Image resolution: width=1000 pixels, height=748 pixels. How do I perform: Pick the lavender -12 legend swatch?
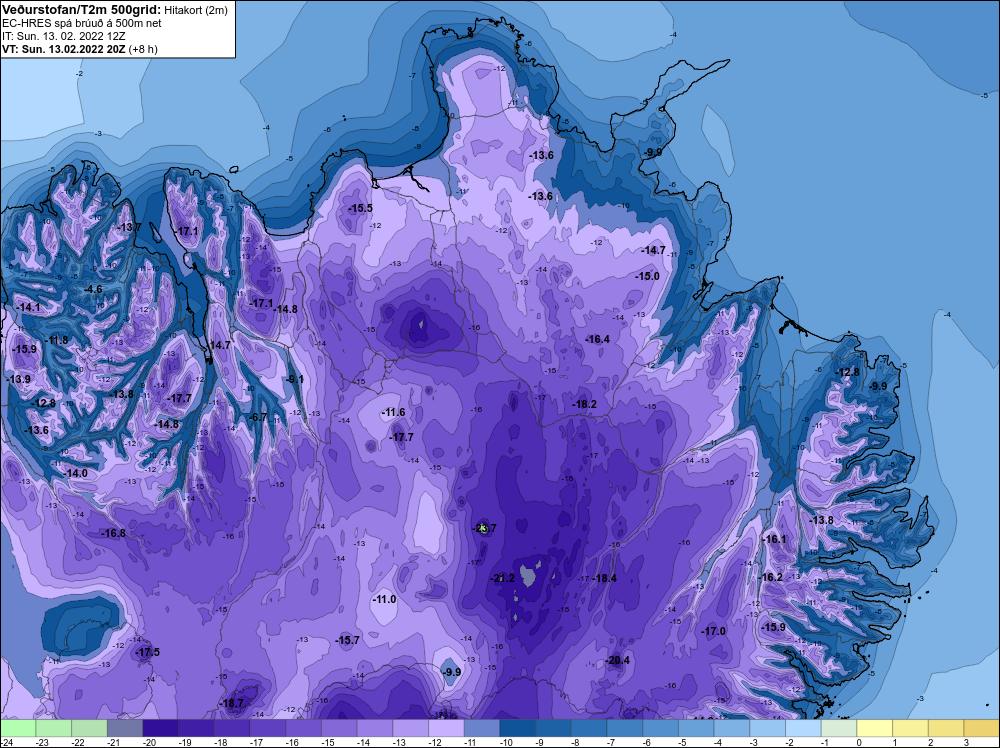click(446, 728)
